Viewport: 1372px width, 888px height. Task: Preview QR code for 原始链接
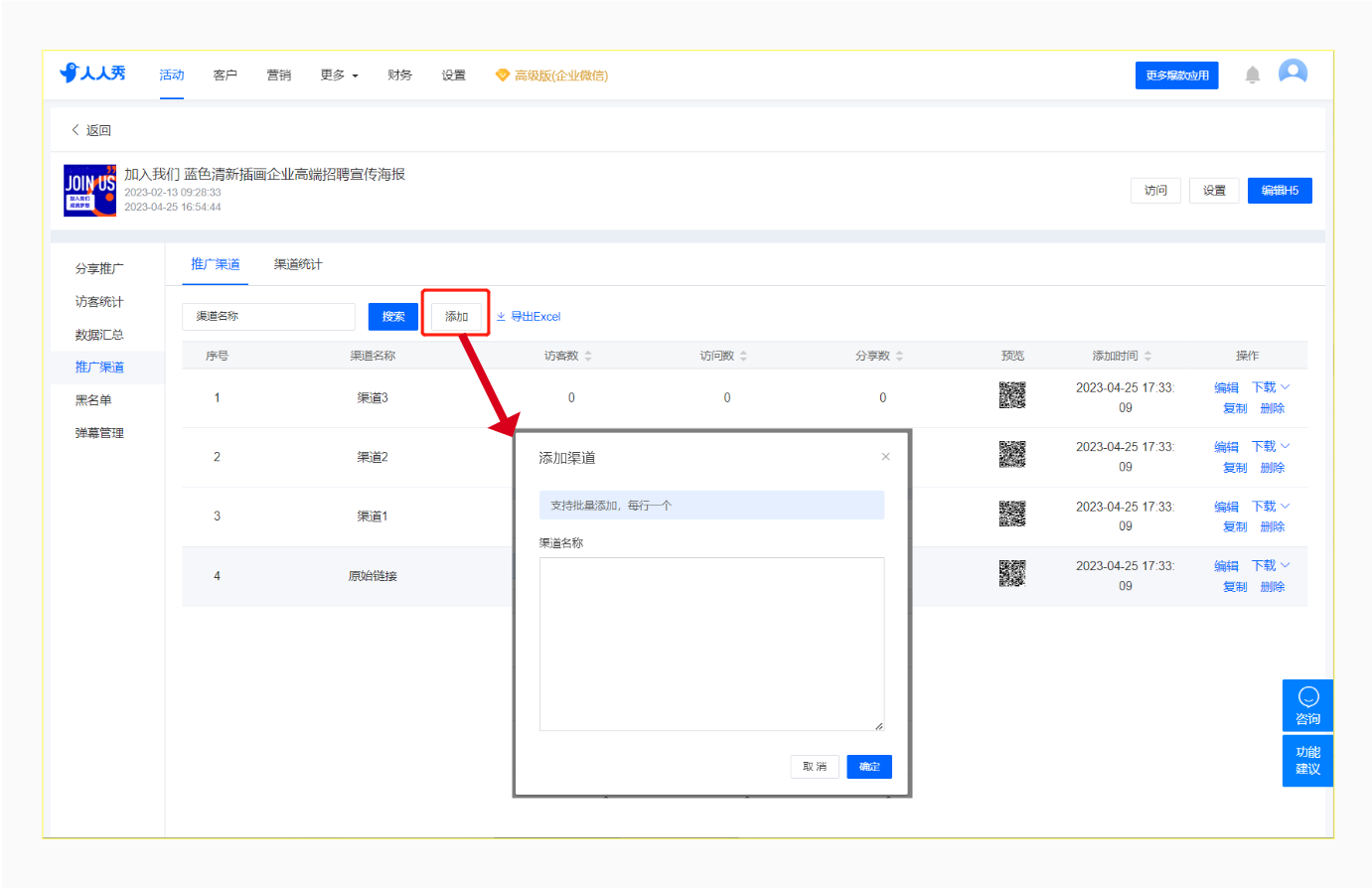pos(1012,573)
